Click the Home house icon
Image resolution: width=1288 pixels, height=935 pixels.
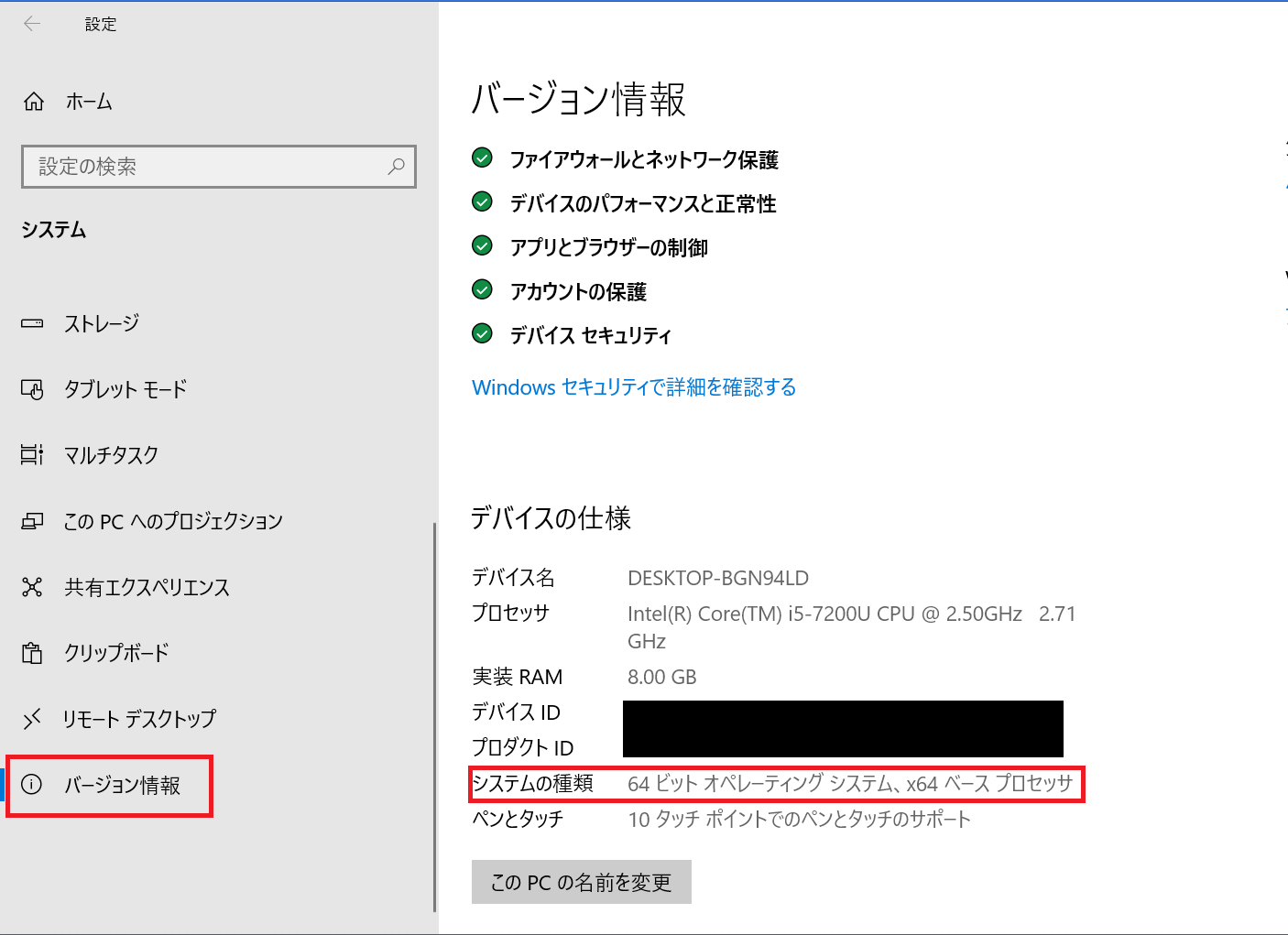[34, 101]
